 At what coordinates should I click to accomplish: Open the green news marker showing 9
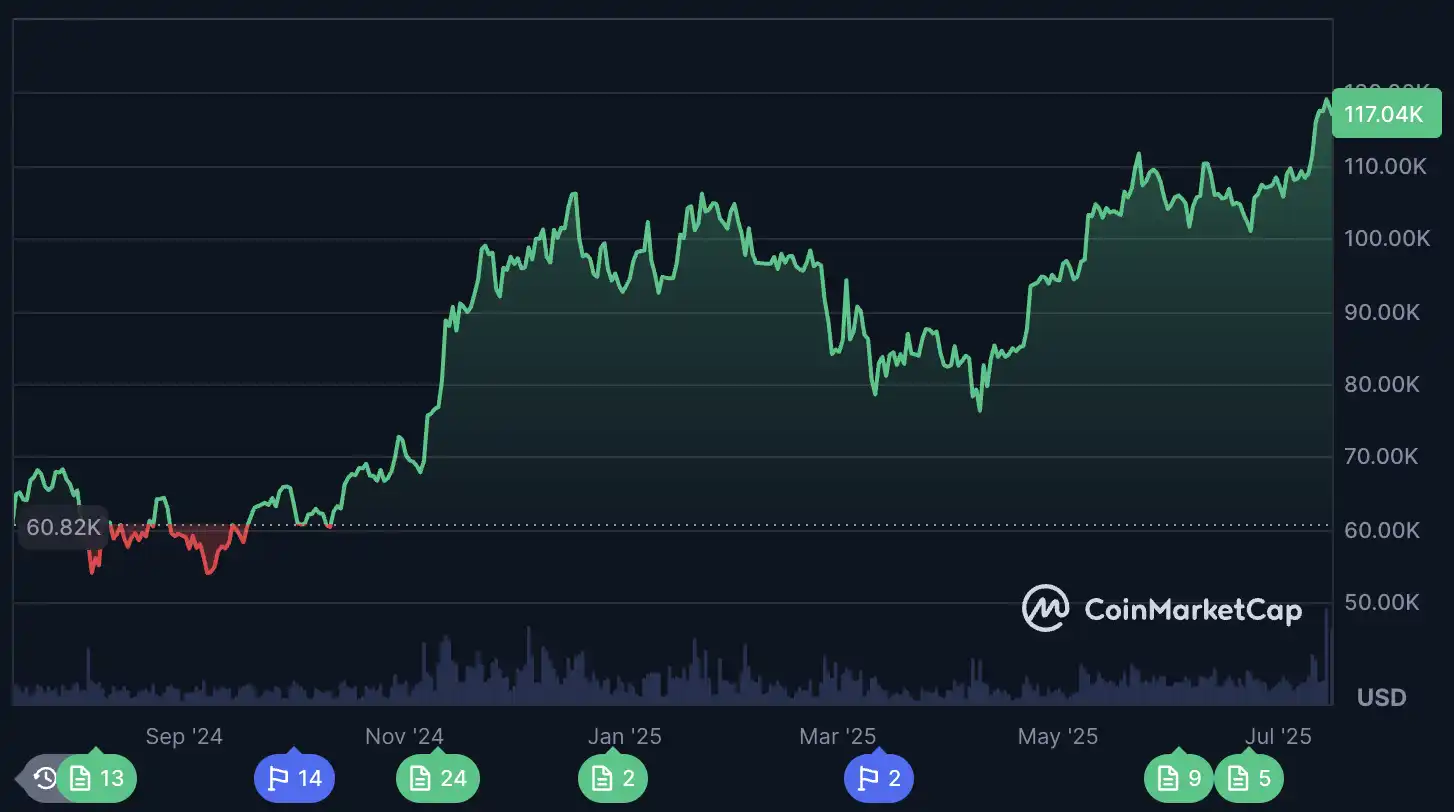1178,778
